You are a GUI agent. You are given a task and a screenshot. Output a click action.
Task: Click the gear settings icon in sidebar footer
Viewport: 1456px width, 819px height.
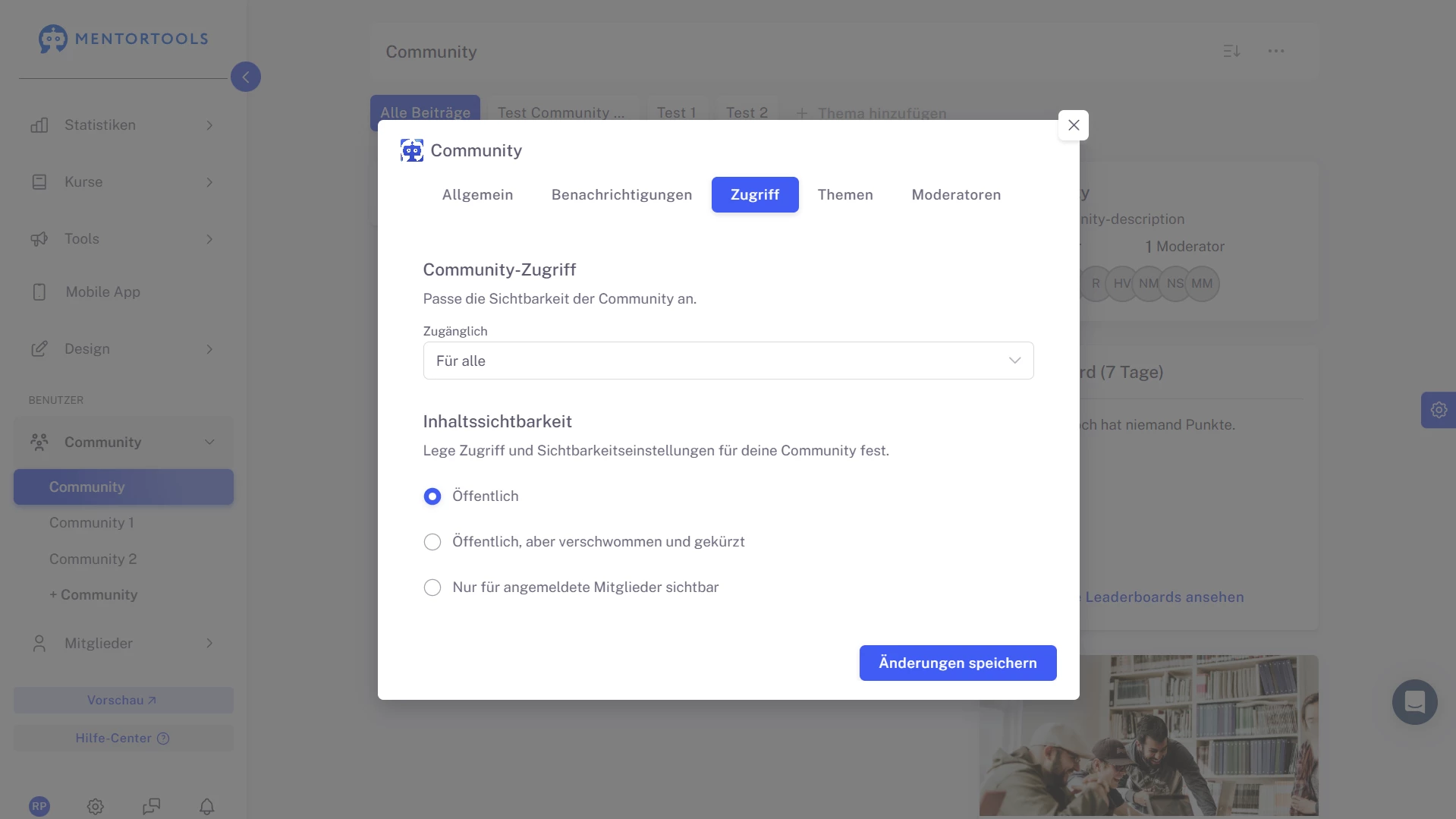(95, 806)
